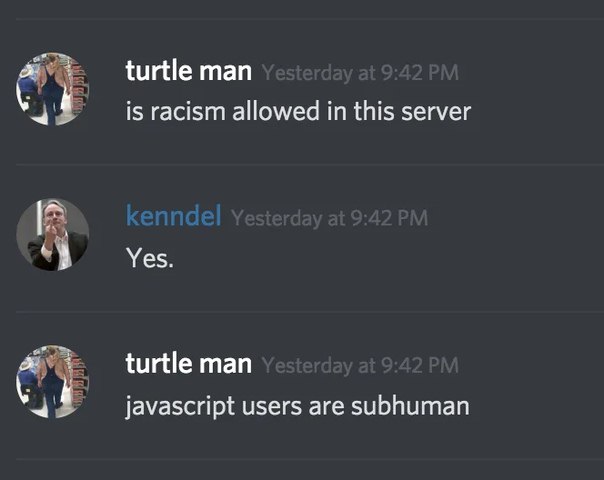Click timestamp next to kenndel's name
The height and width of the screenshot is (480, 604).
click(x=330, y=218)
